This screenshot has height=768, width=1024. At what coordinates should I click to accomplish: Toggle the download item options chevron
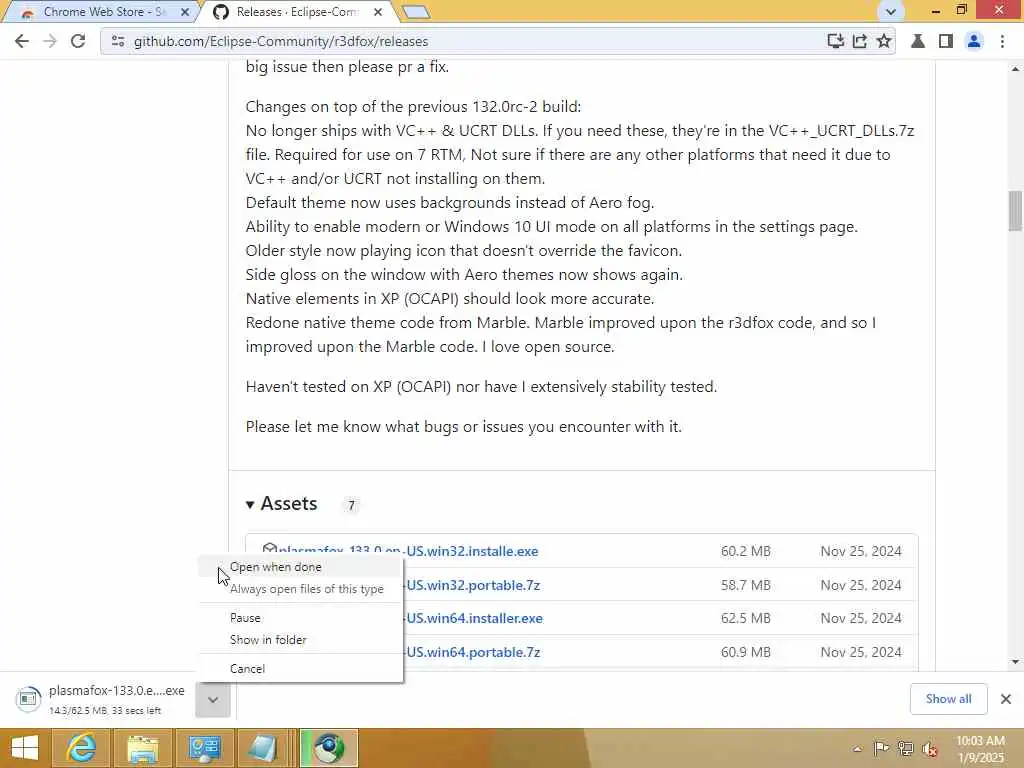point(213,699)
